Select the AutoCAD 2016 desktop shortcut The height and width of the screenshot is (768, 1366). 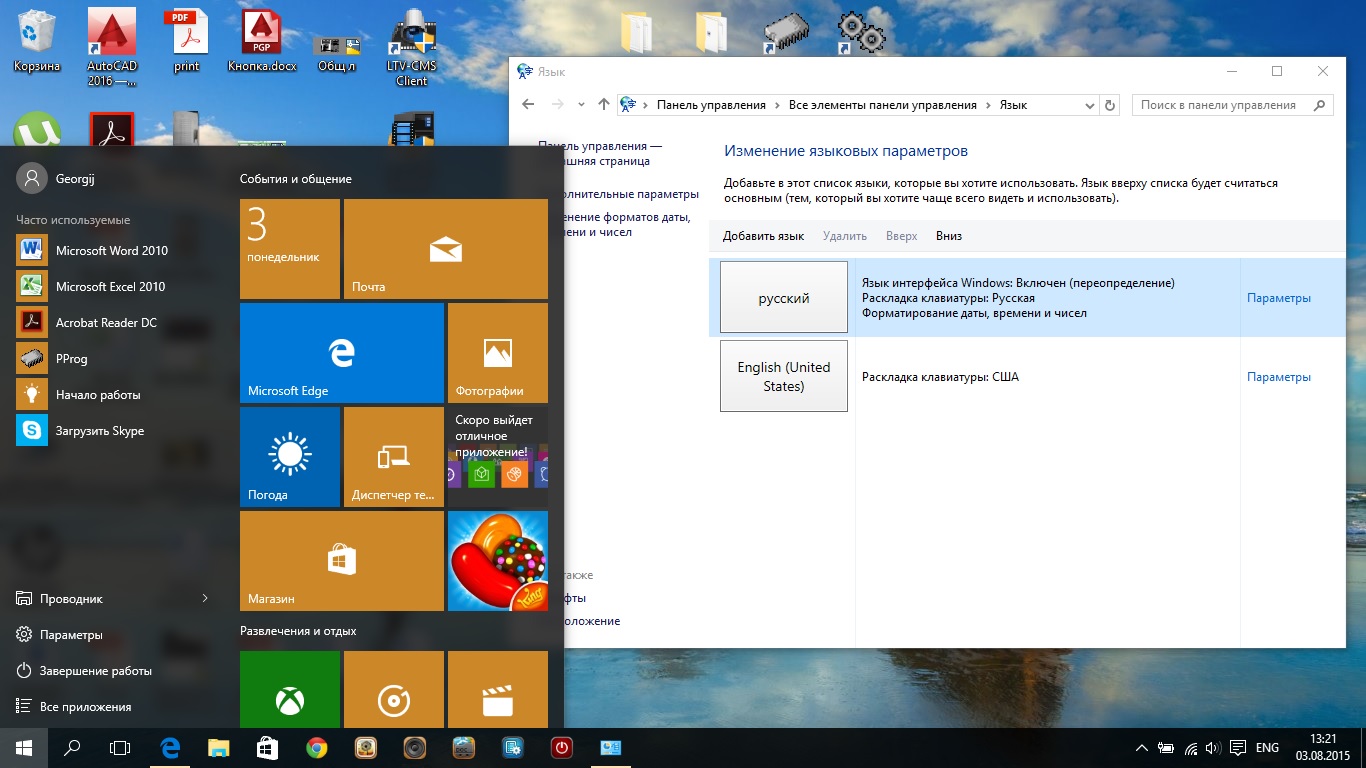click(x=112, y=47)
